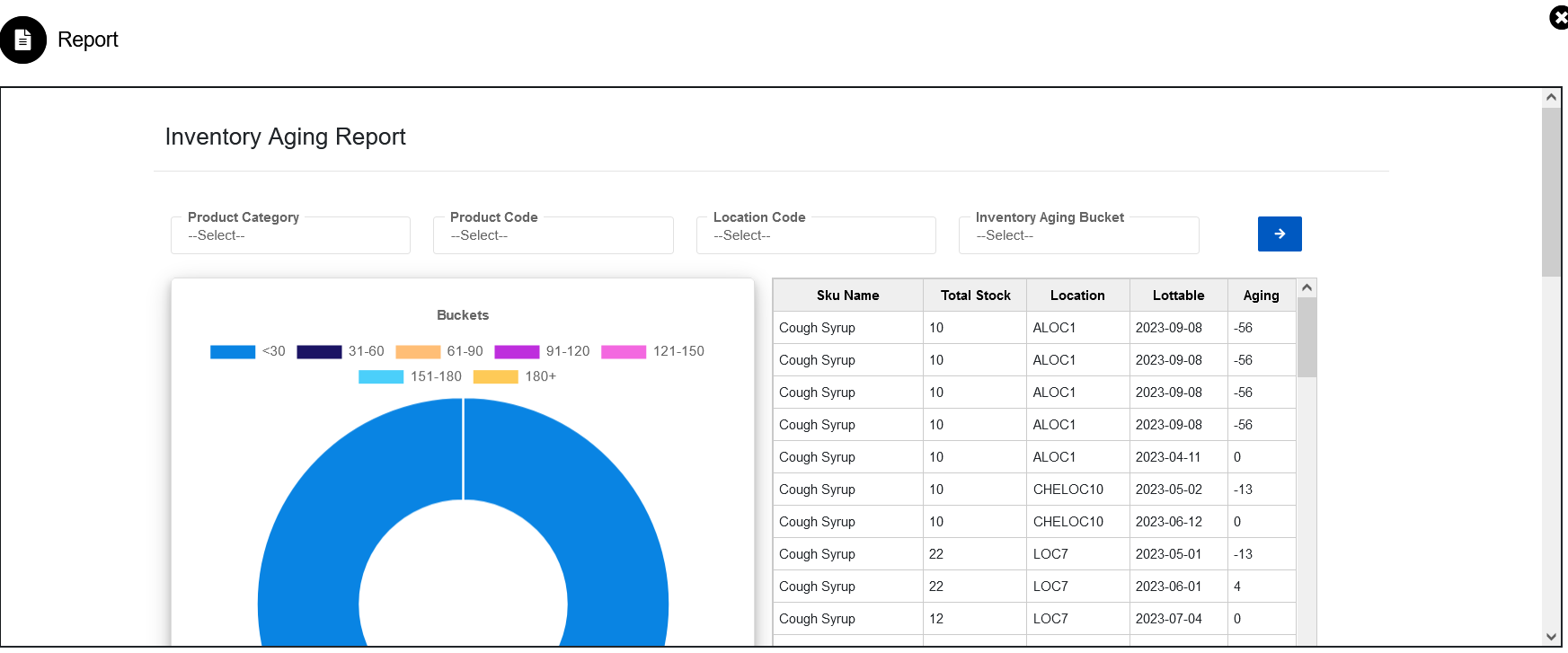The width and height of the screenshot is (1568, 653).
Task: Click the table's vertical scrollbar thumb
Action: 1307,337
